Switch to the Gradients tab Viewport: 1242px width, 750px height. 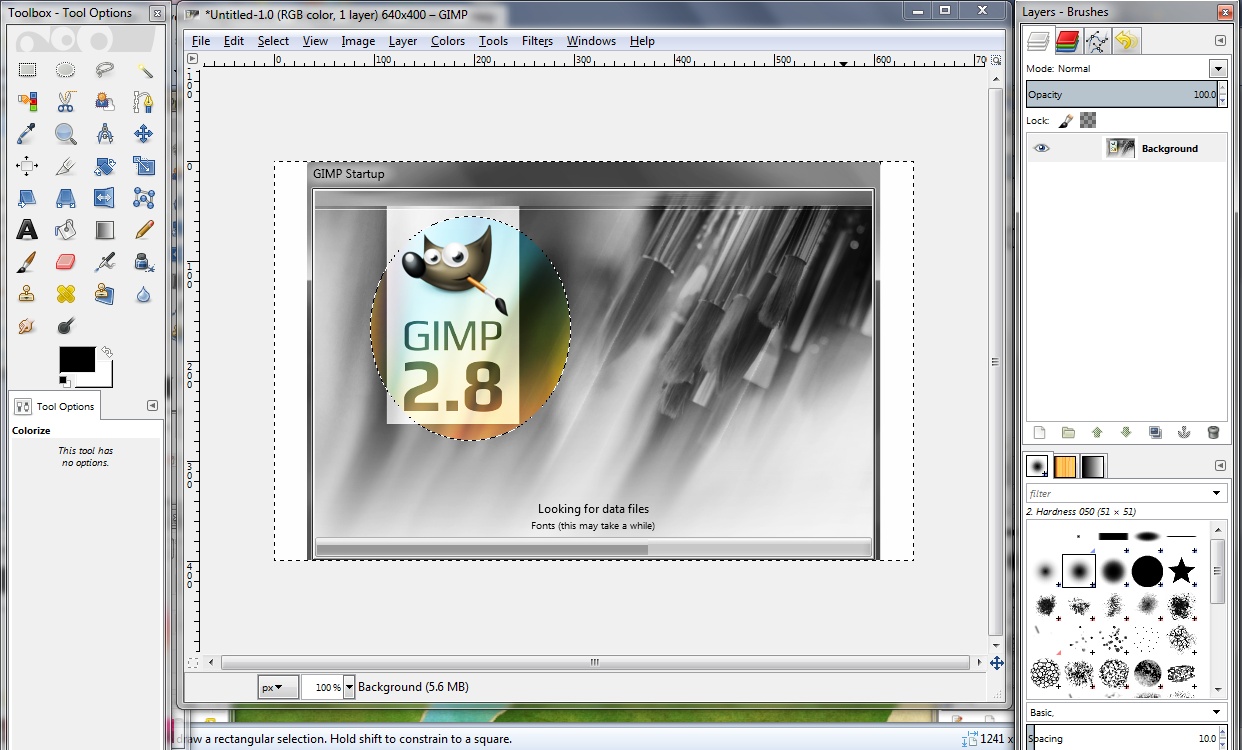click(1093, 466)
